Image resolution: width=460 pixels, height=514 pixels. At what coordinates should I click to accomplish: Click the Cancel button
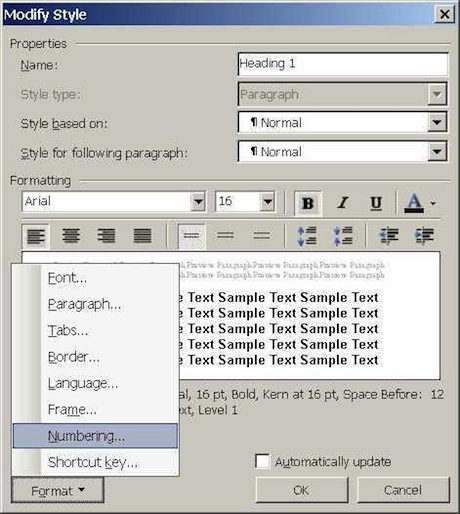(x=403, y=490)
